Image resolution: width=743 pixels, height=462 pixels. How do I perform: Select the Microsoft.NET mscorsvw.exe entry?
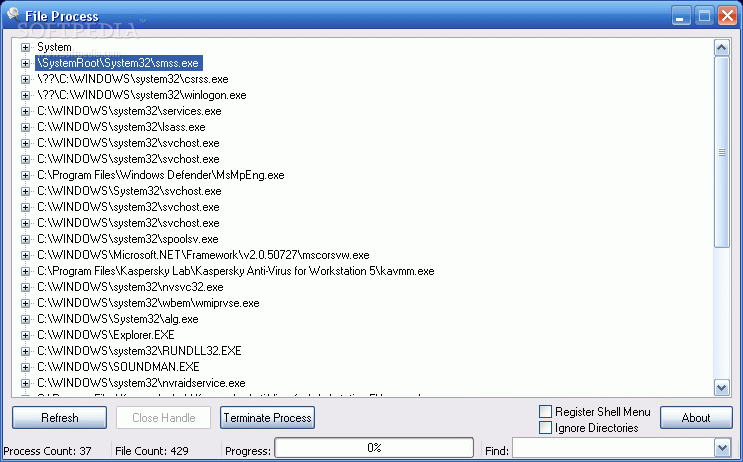[x=203, y=255]
